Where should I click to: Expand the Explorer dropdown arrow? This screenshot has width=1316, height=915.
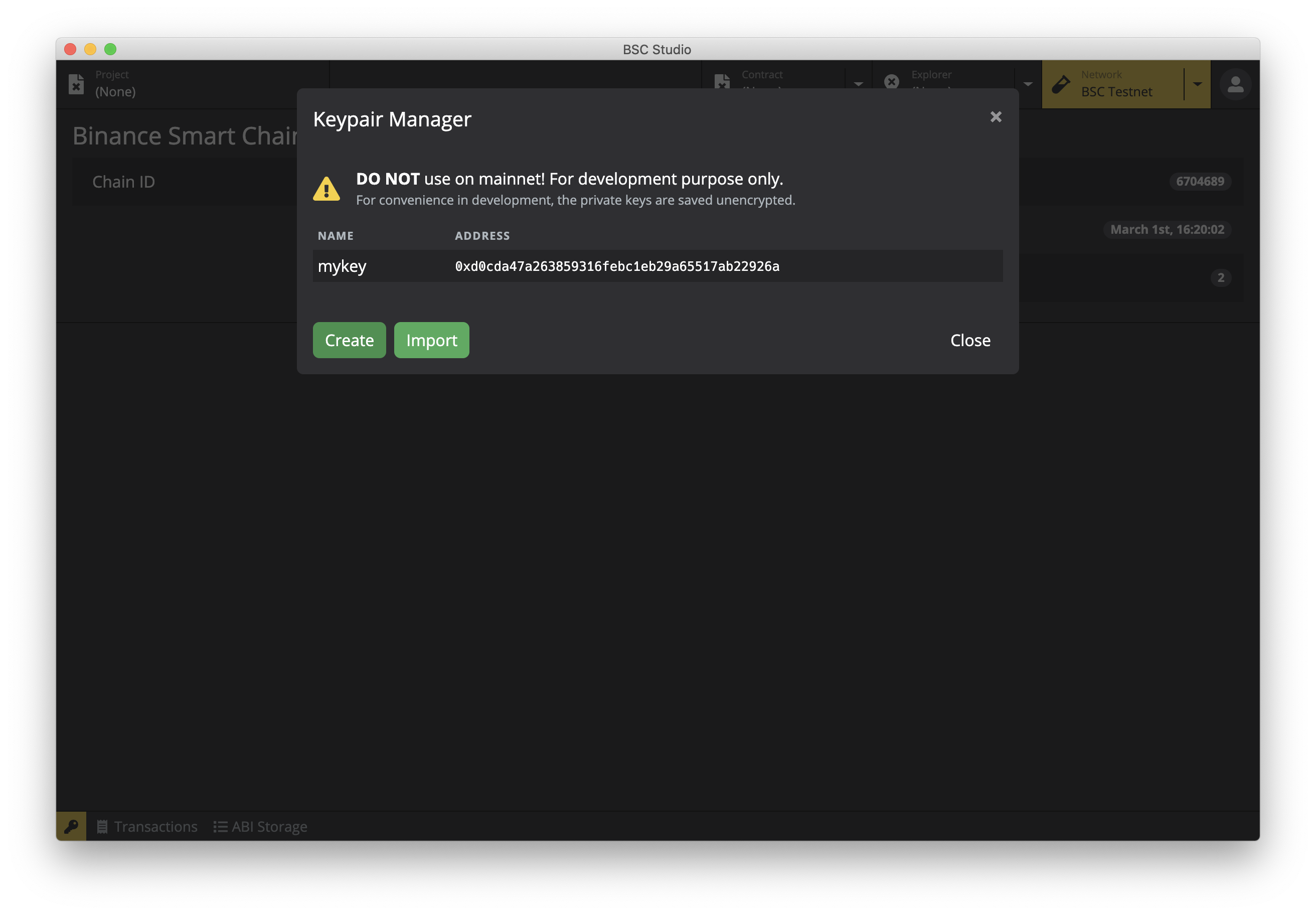pos(1028,84)
